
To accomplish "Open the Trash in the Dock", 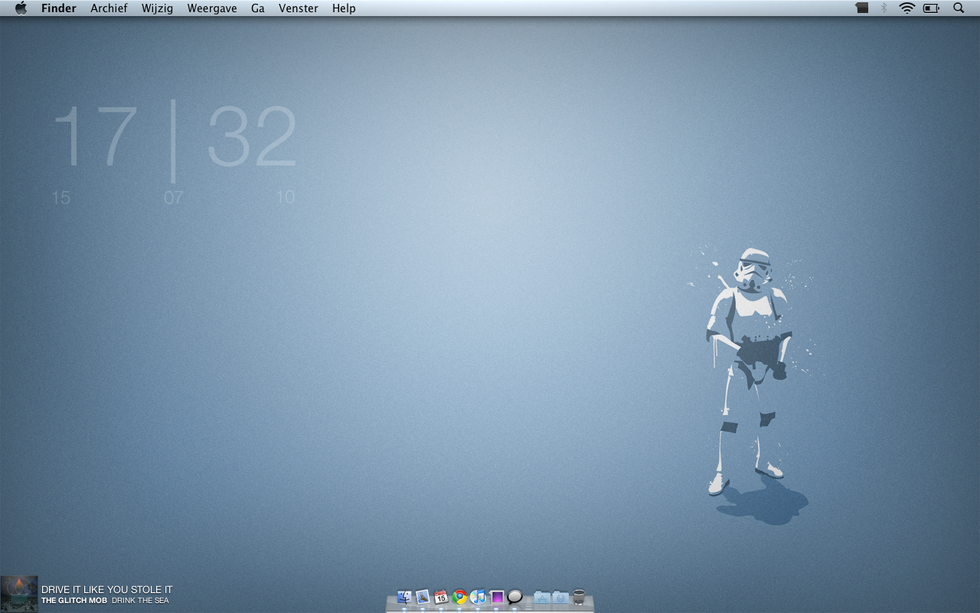I will 579,597.
